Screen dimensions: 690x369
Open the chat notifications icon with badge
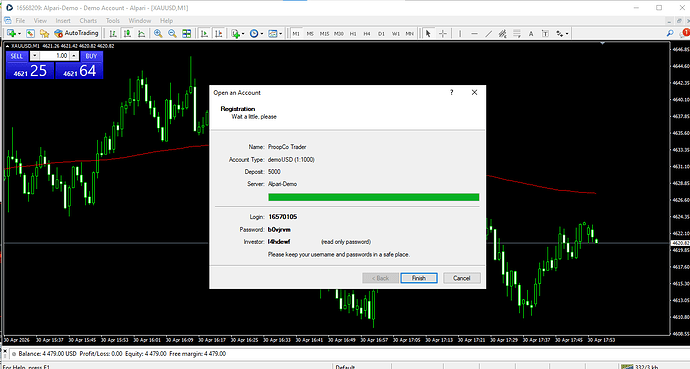(684, 33)
